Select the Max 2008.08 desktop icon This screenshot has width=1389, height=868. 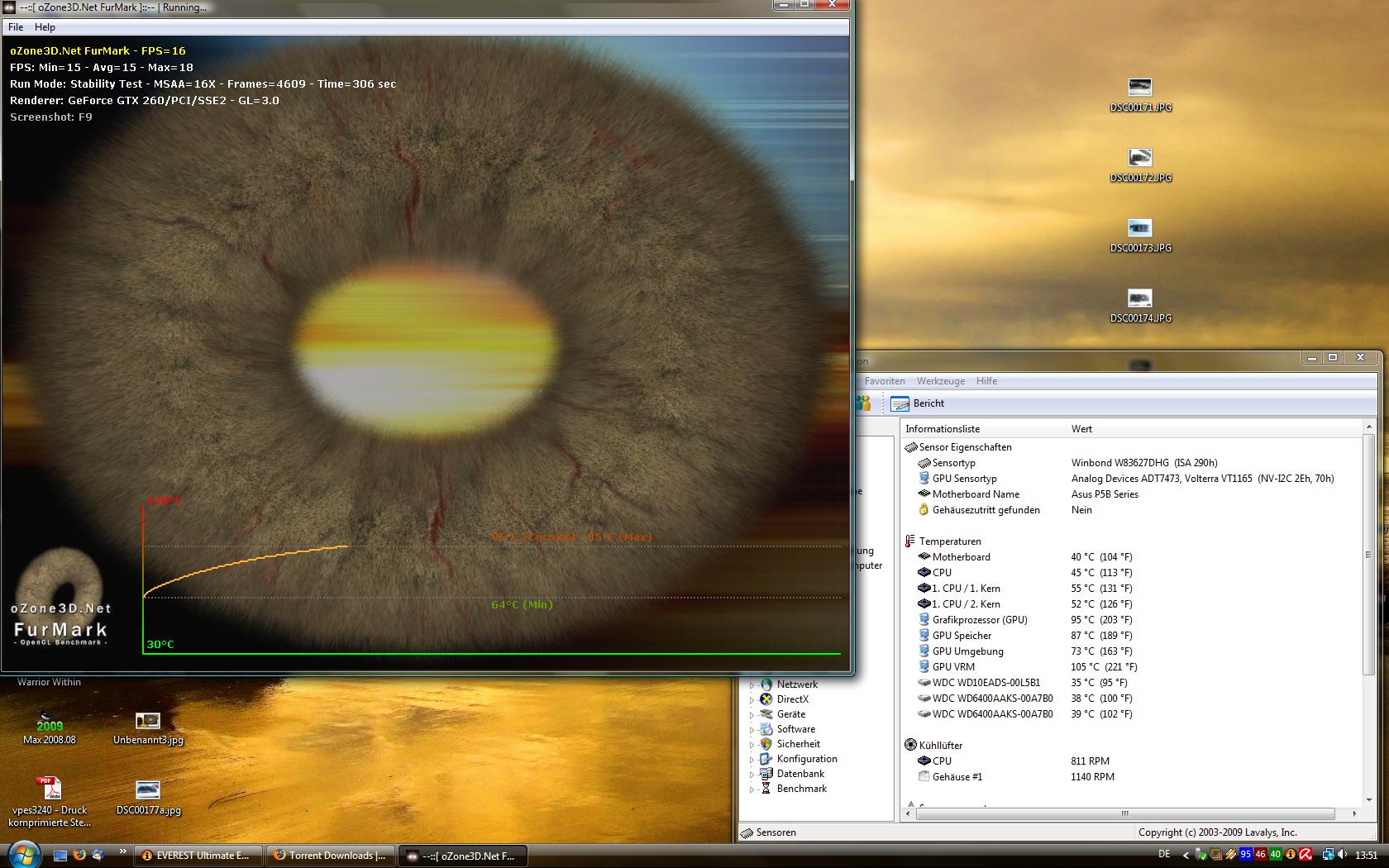[50, 727]
